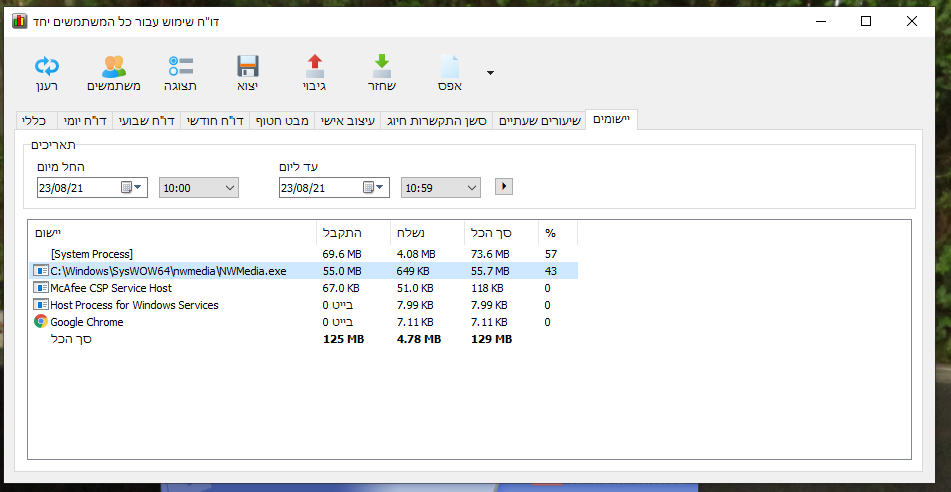
Task: Switch to the מבט חטוף tab
Action: coord(280,121)
